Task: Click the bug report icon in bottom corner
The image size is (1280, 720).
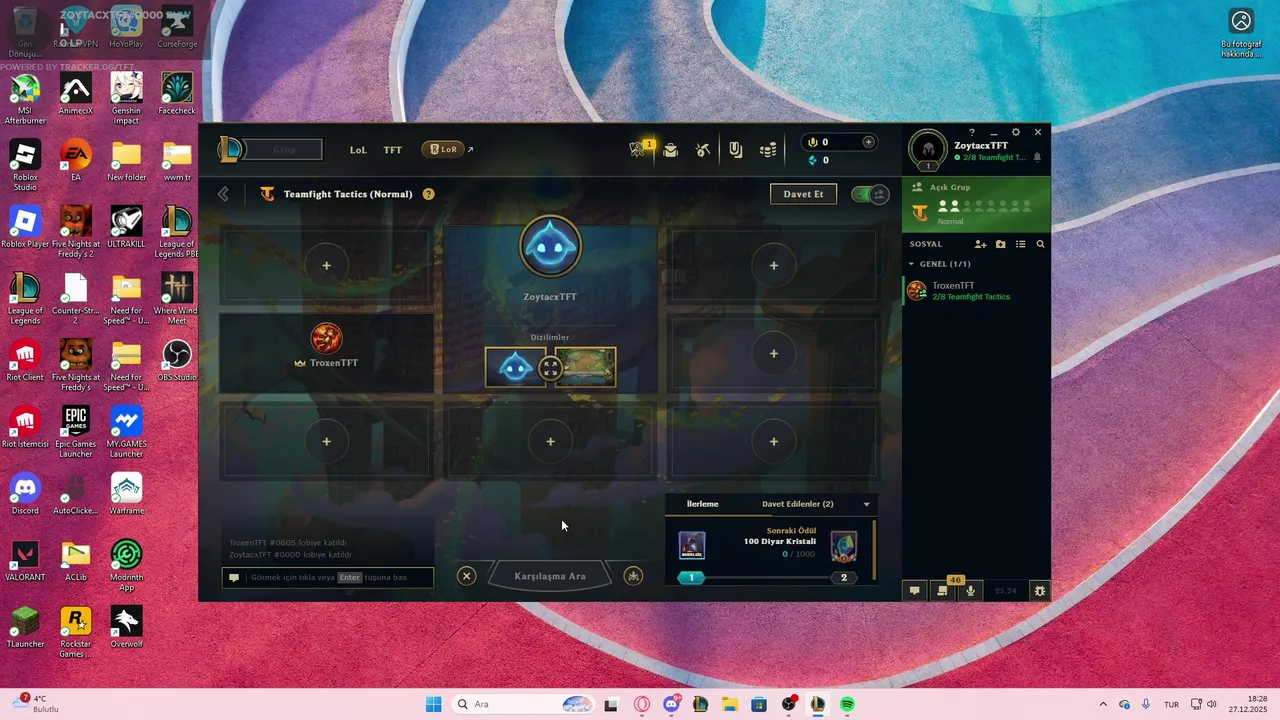Action: point(1040,591)
